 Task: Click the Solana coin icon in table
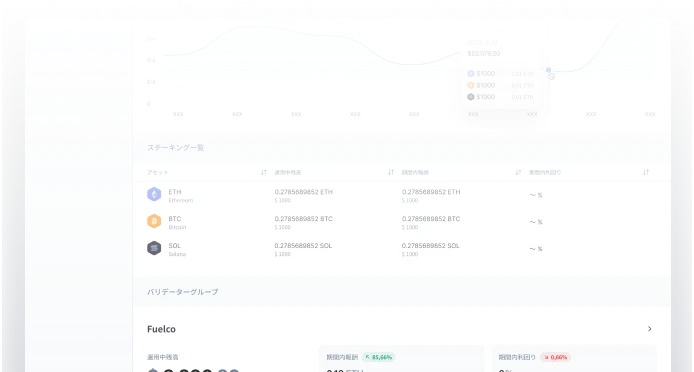[x=154, y=248]
